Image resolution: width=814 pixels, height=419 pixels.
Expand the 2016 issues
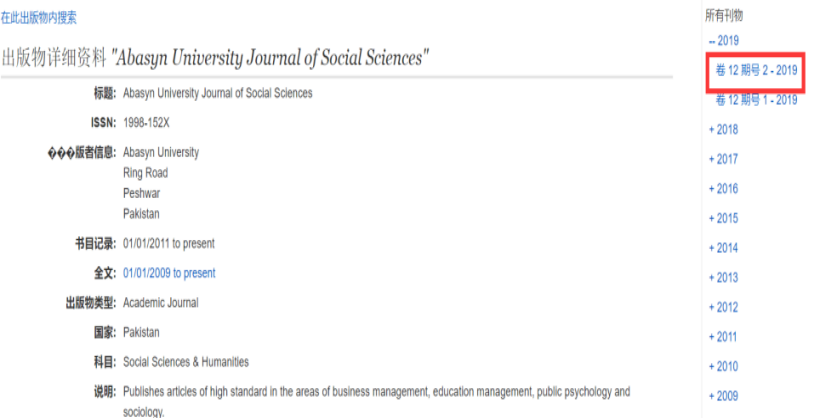pyautogui.click(x=724, y=188)
